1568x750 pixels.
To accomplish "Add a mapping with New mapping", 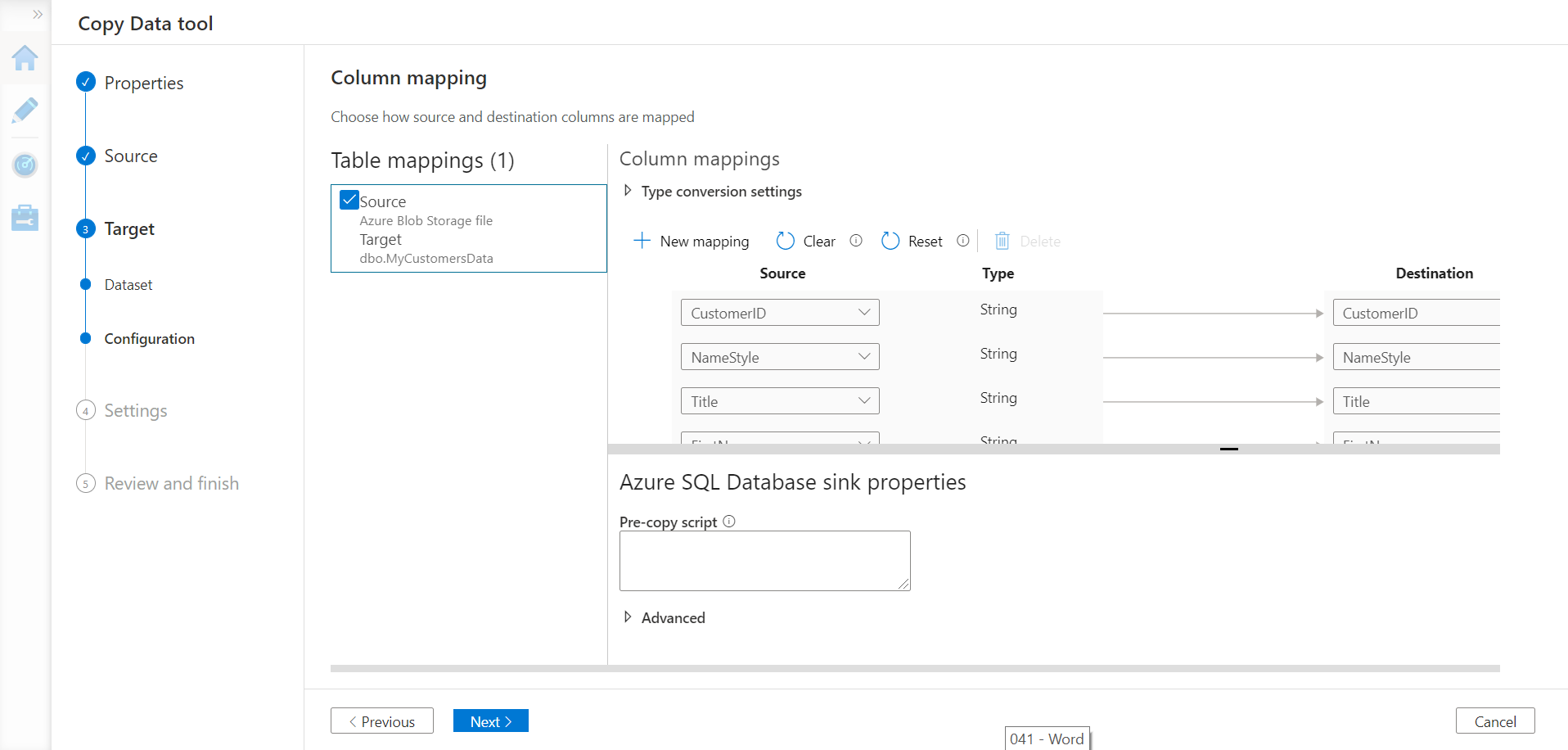I will point(692,241).
